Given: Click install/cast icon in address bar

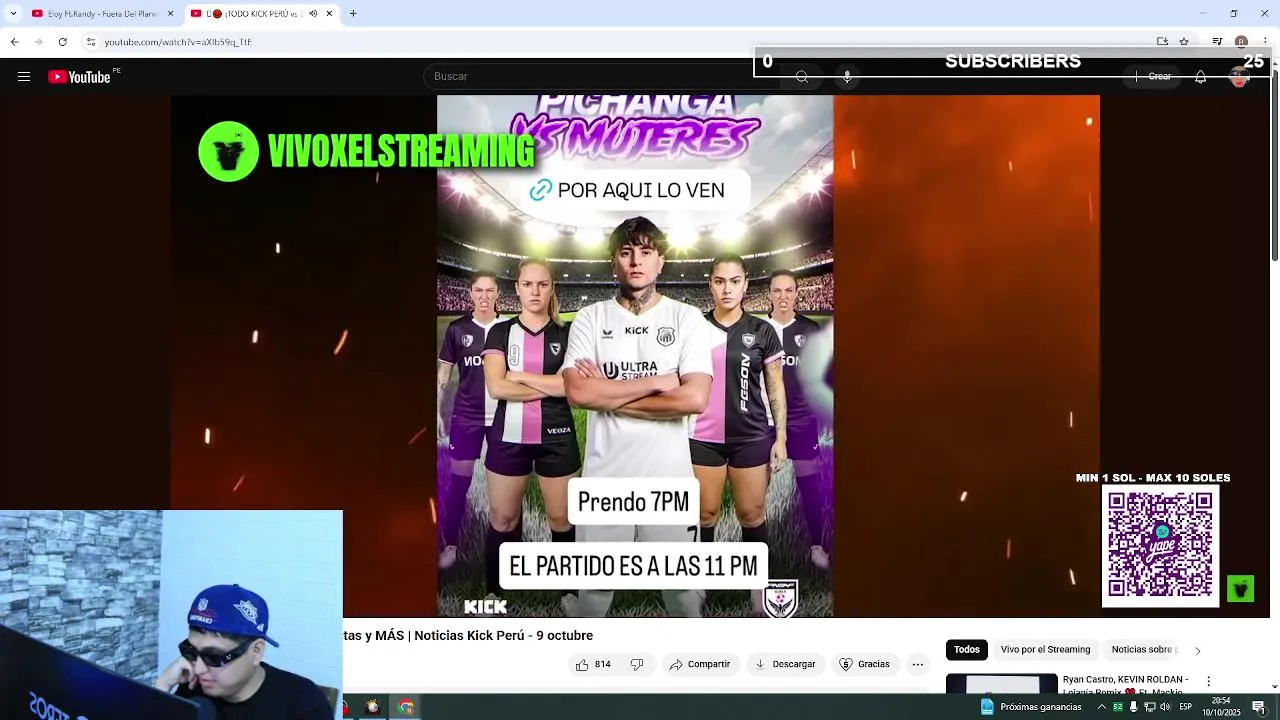Looking at the screenshot, I should point(1162,42).
